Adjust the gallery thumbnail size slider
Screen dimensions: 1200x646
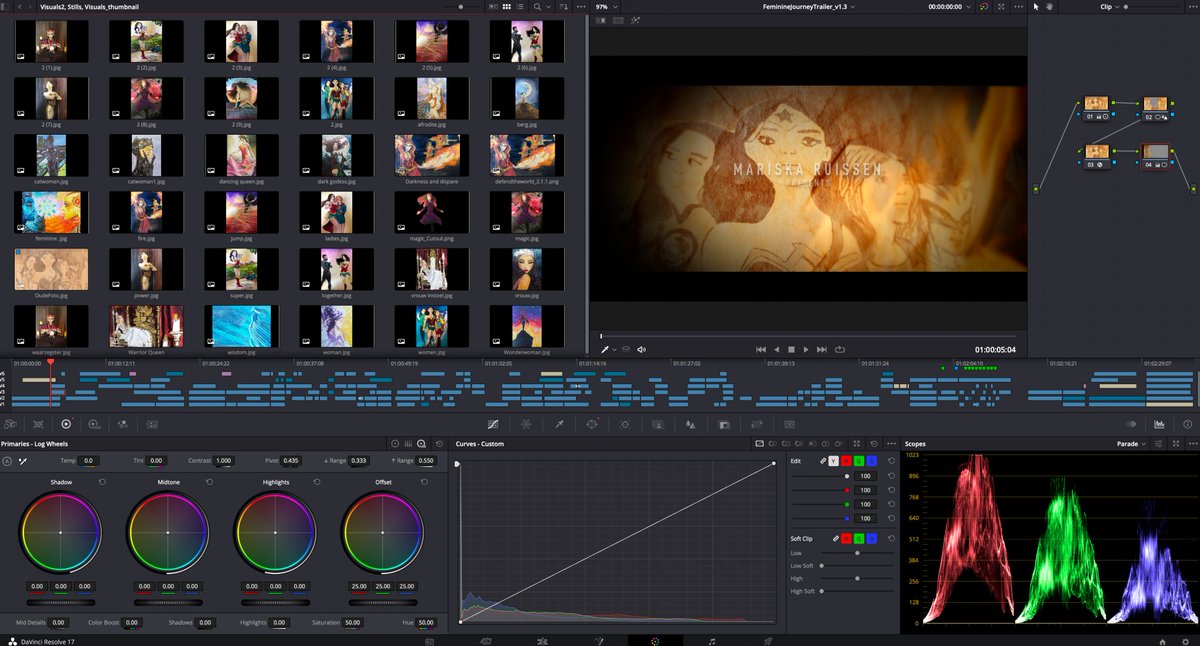[x=460, y=7]
